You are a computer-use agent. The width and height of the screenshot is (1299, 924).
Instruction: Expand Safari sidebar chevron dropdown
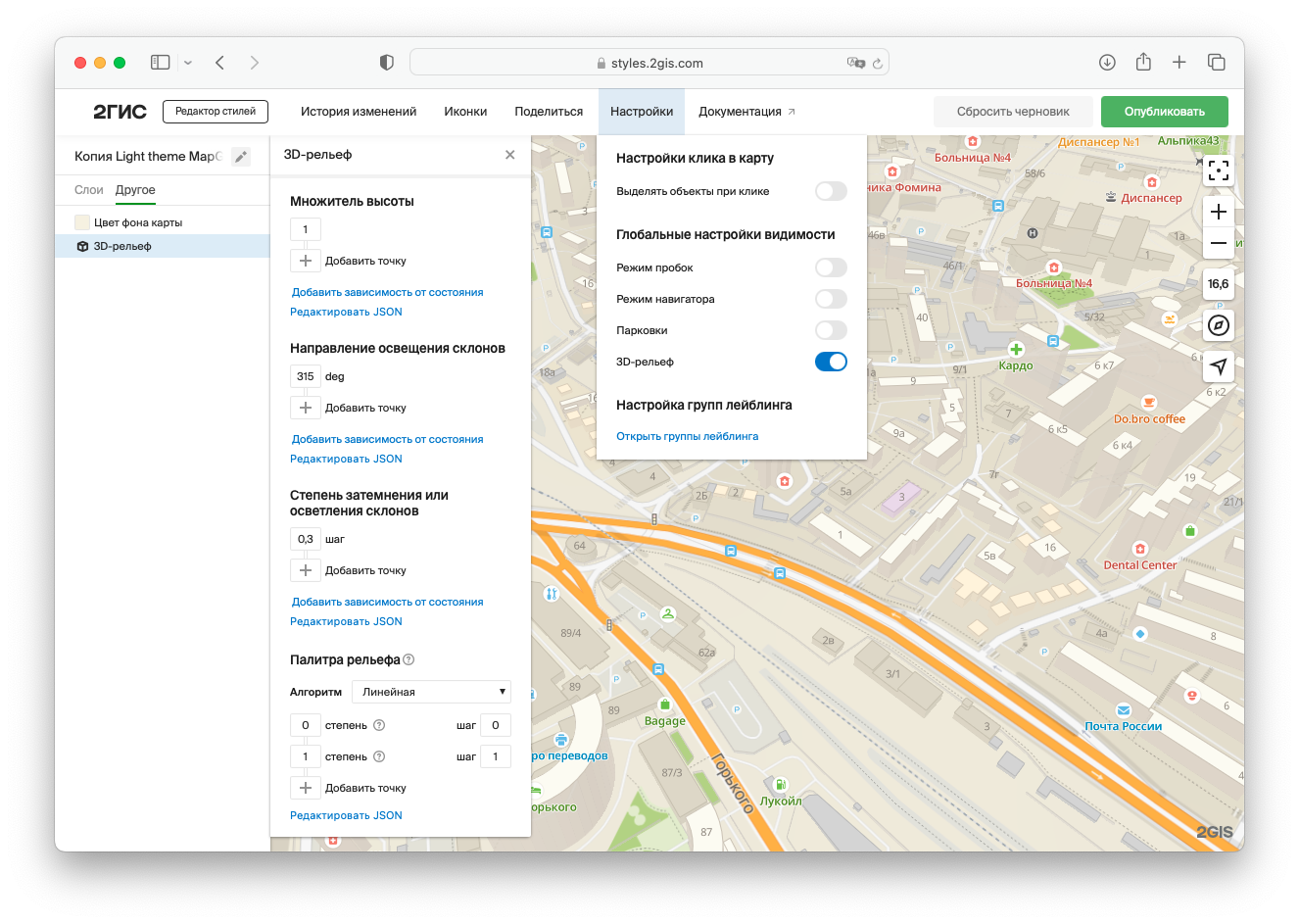point(188,63)
